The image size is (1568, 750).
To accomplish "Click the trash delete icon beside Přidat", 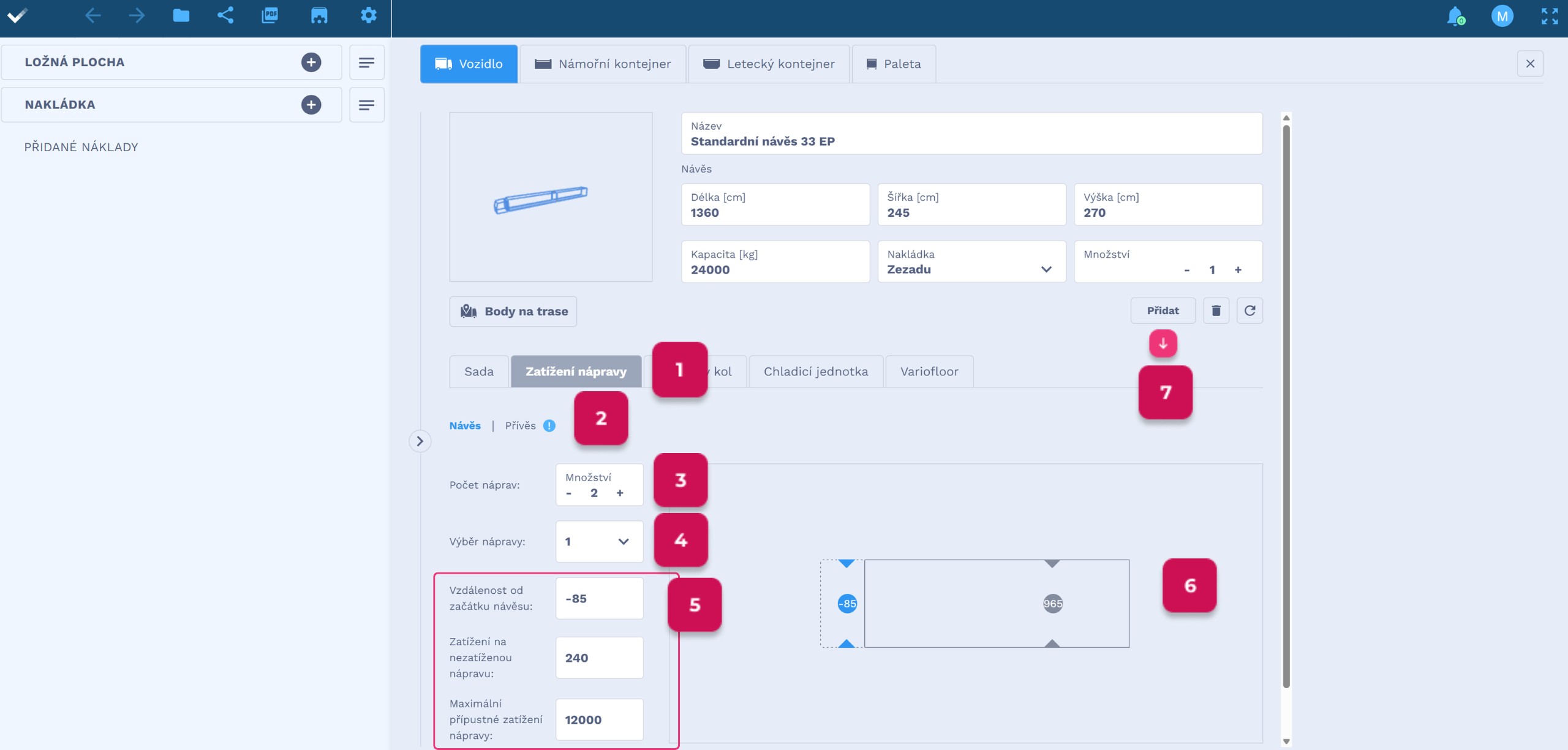I will click(1216, 311).
